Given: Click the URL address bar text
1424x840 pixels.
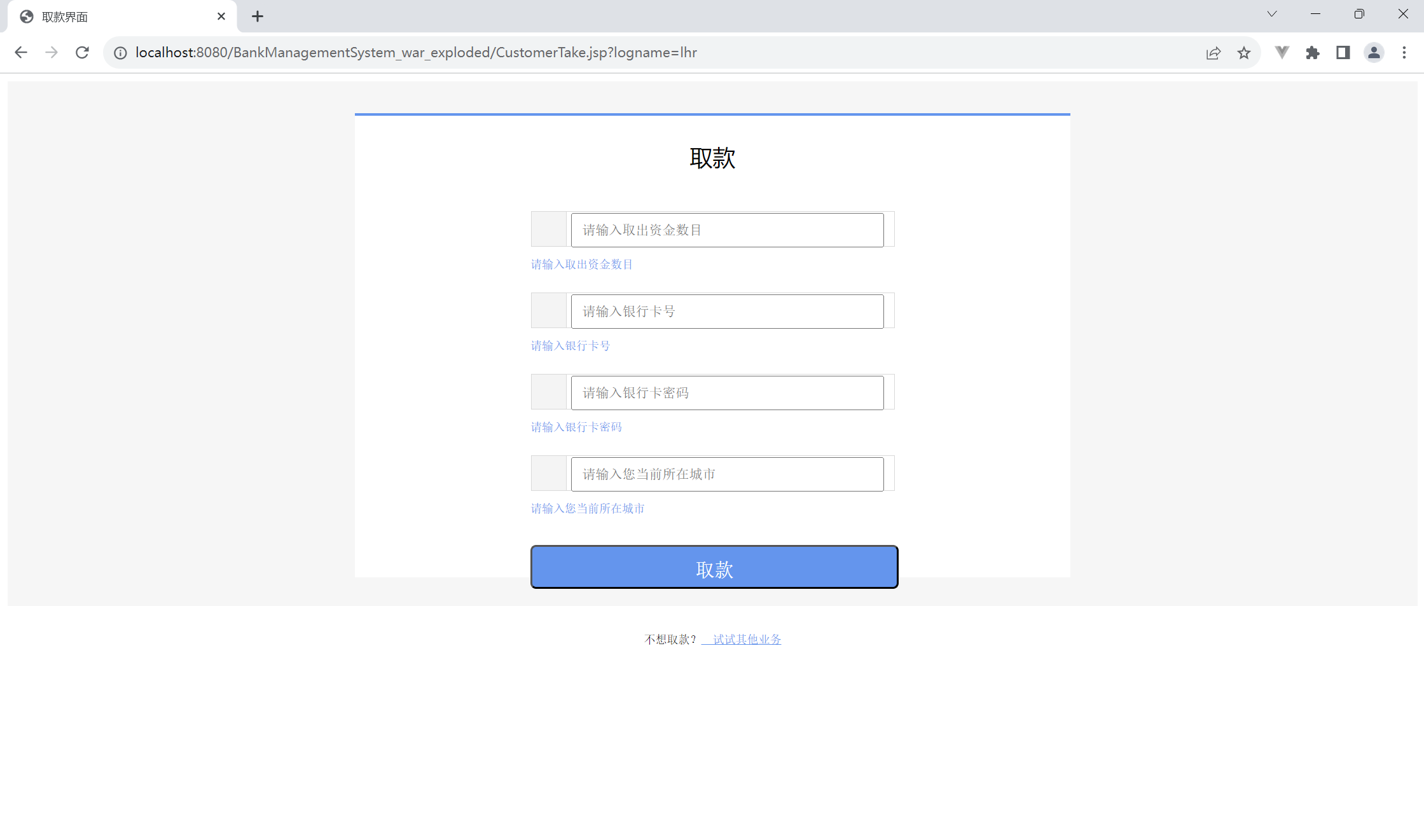Looking at the screenshot, I should point(416,53).
